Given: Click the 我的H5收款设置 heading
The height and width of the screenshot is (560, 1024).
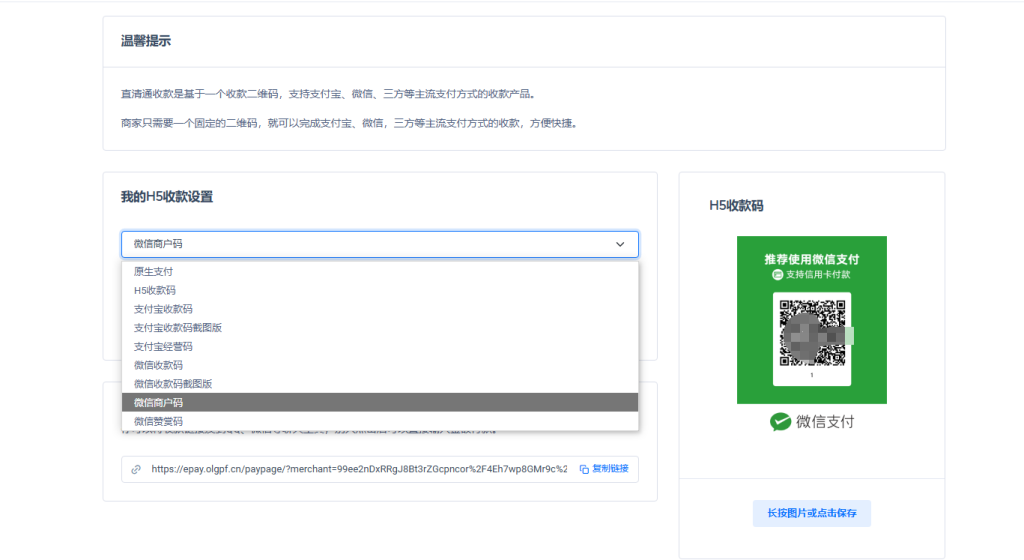Looking at the screenshot, I should coord(167,196).
